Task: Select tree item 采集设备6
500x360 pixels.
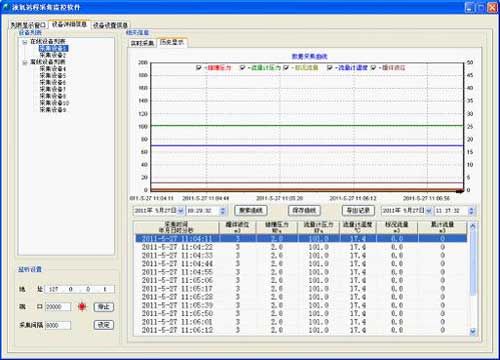Action: click(x=53, y=82)
